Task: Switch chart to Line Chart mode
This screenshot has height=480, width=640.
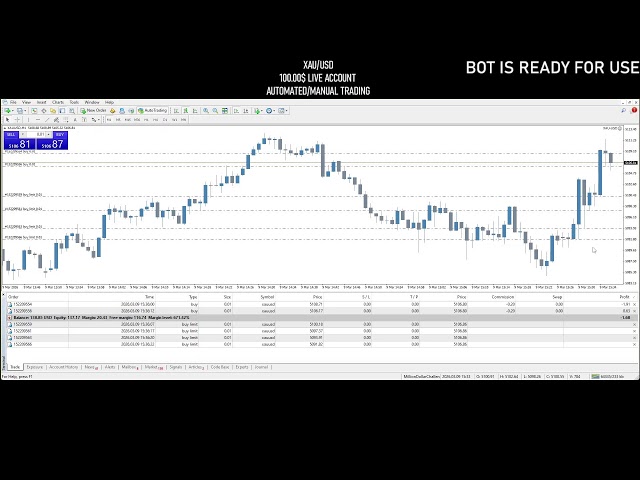Action: coord(195,111)
